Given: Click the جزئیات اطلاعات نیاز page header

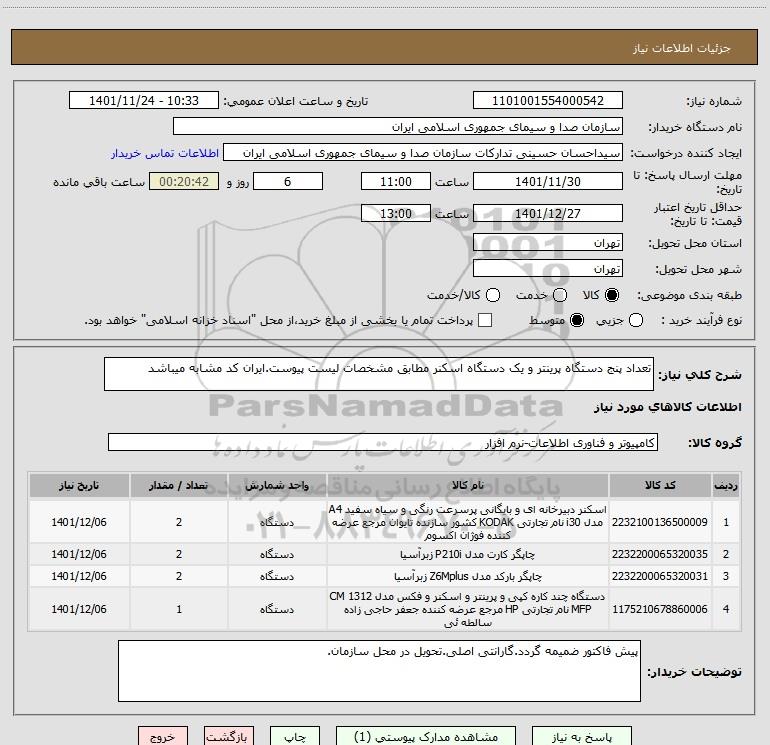Looking at the screenshot, I should (682, 48).
